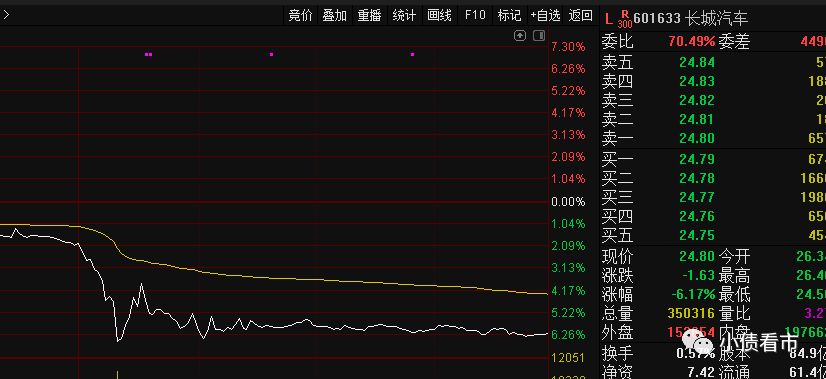Click the L marker beside stock code
The width and height of the screenshot is (826, 379).
(609, 20)
